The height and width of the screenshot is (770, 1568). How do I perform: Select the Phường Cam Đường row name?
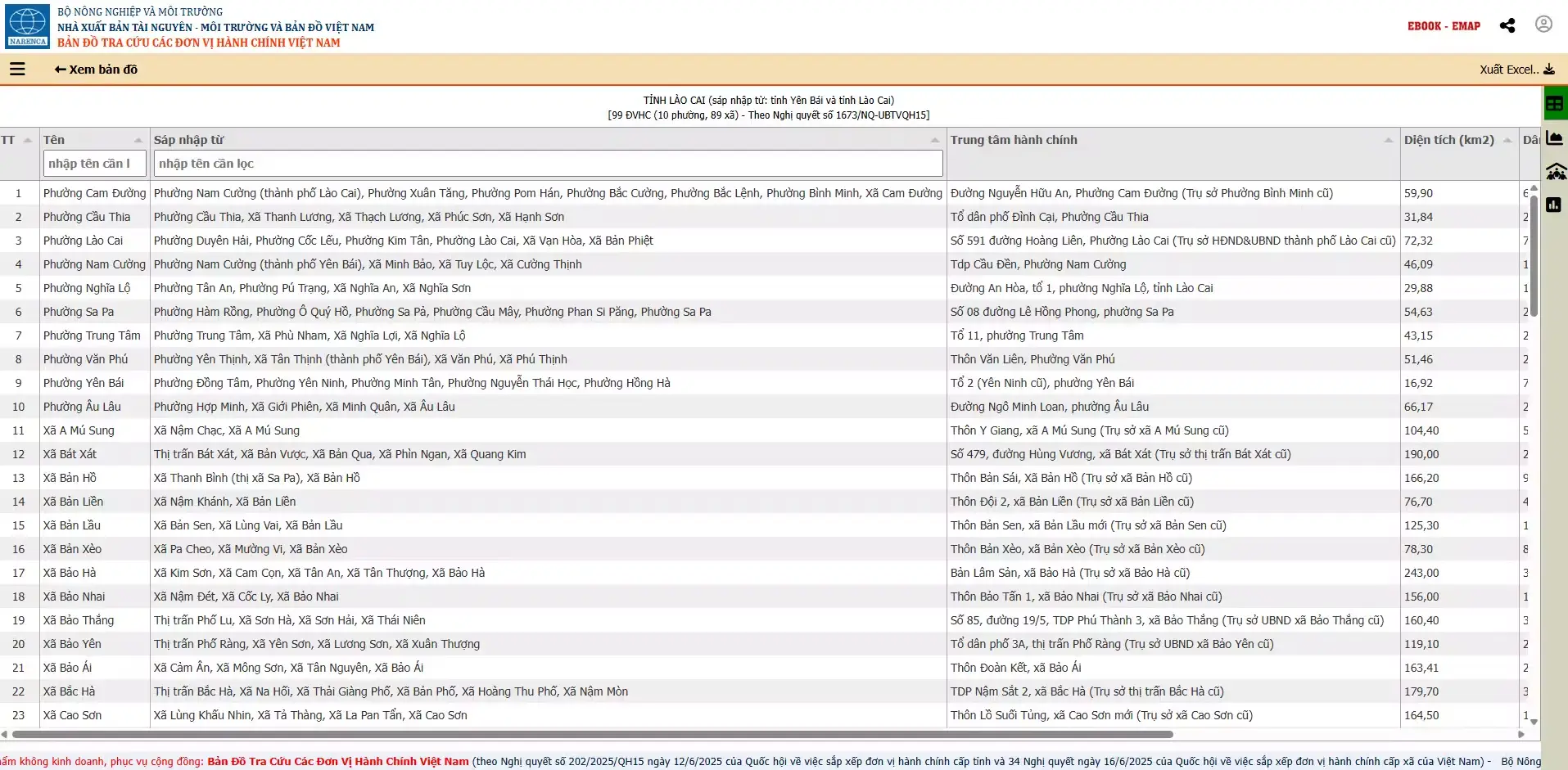pyautogui.click(x=94, y=193)
